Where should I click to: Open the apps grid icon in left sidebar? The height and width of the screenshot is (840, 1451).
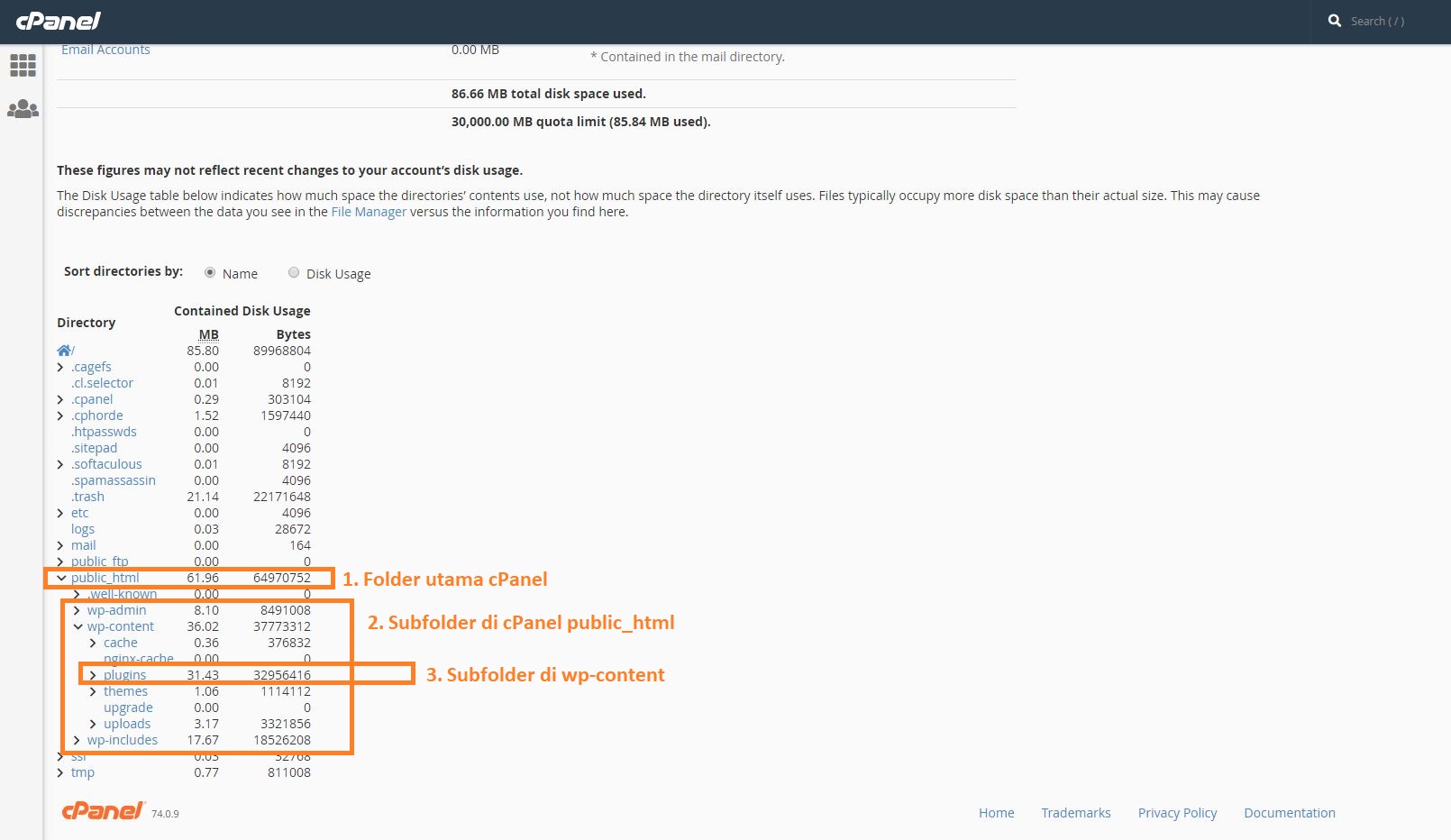pyautogui.click(x=23, y=65)
